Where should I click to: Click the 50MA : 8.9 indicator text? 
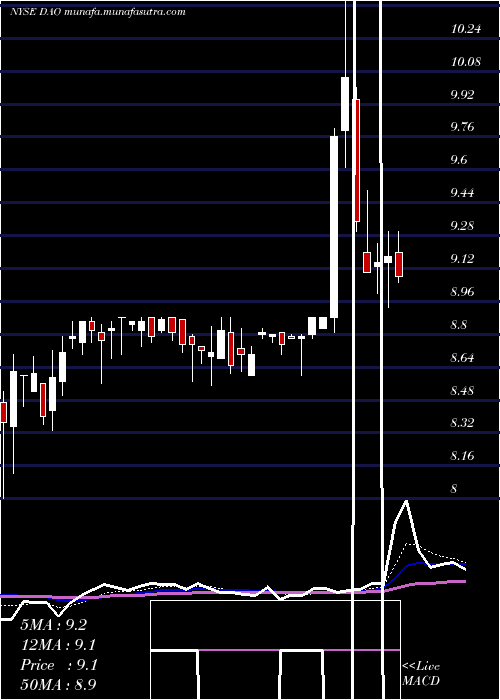(x=58, y=685)
